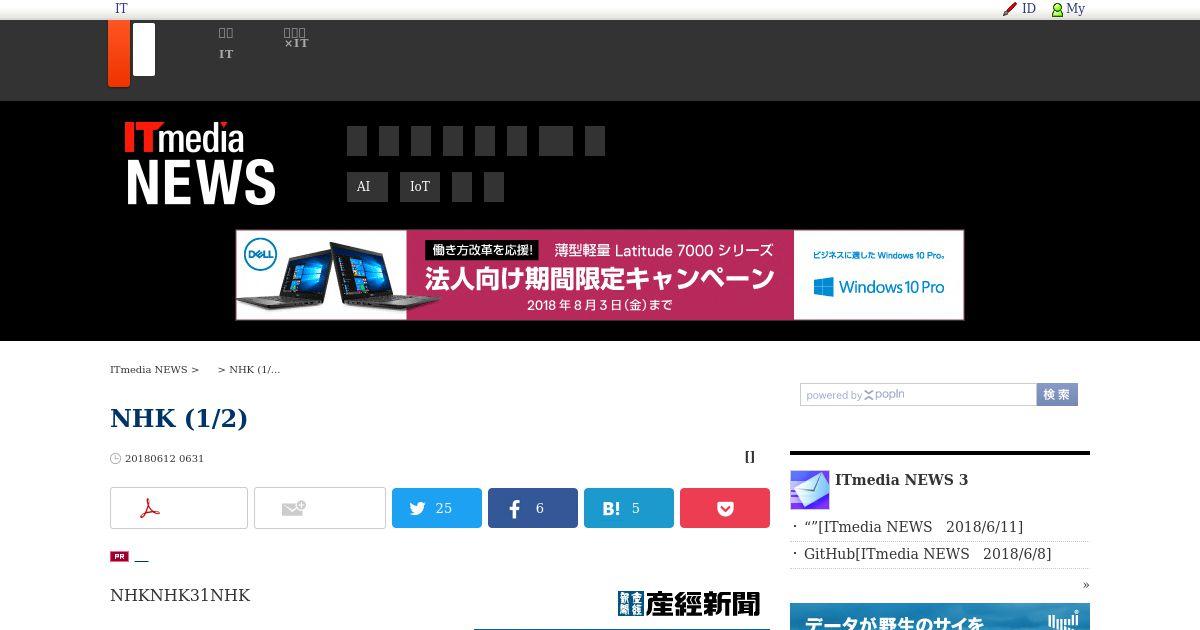Click the NHK (1/... breadcrumb entry

click(x=254, y=370)
